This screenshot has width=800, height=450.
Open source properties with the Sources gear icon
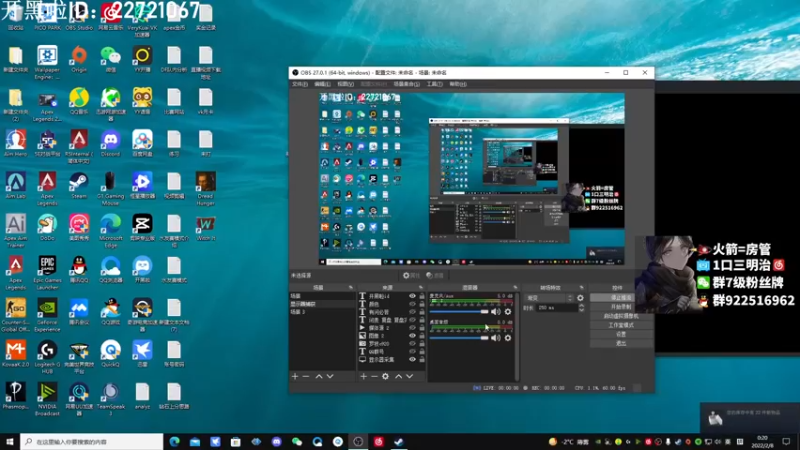pos(386,377)
